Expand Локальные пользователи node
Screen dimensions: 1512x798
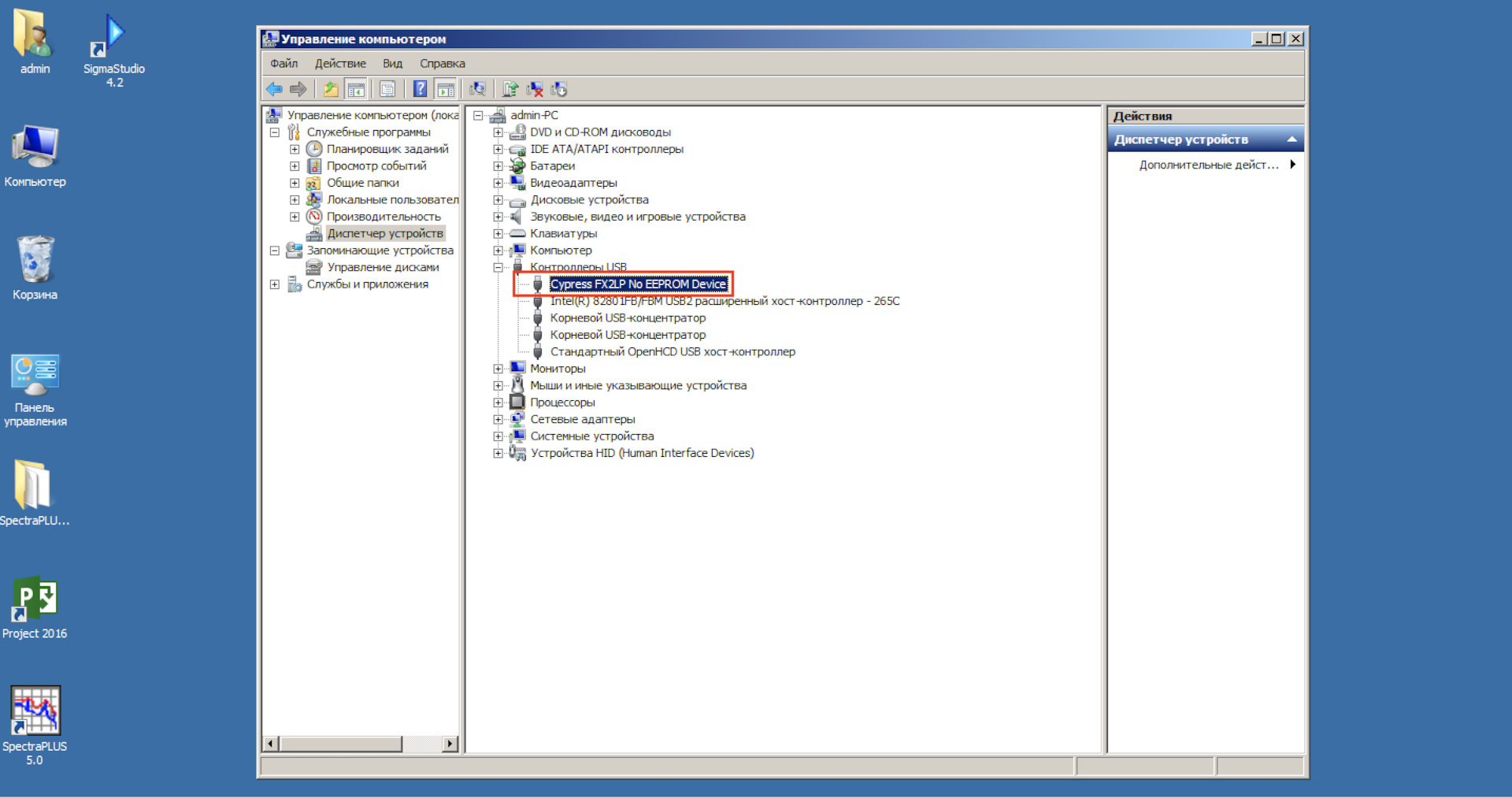point(295,200)
